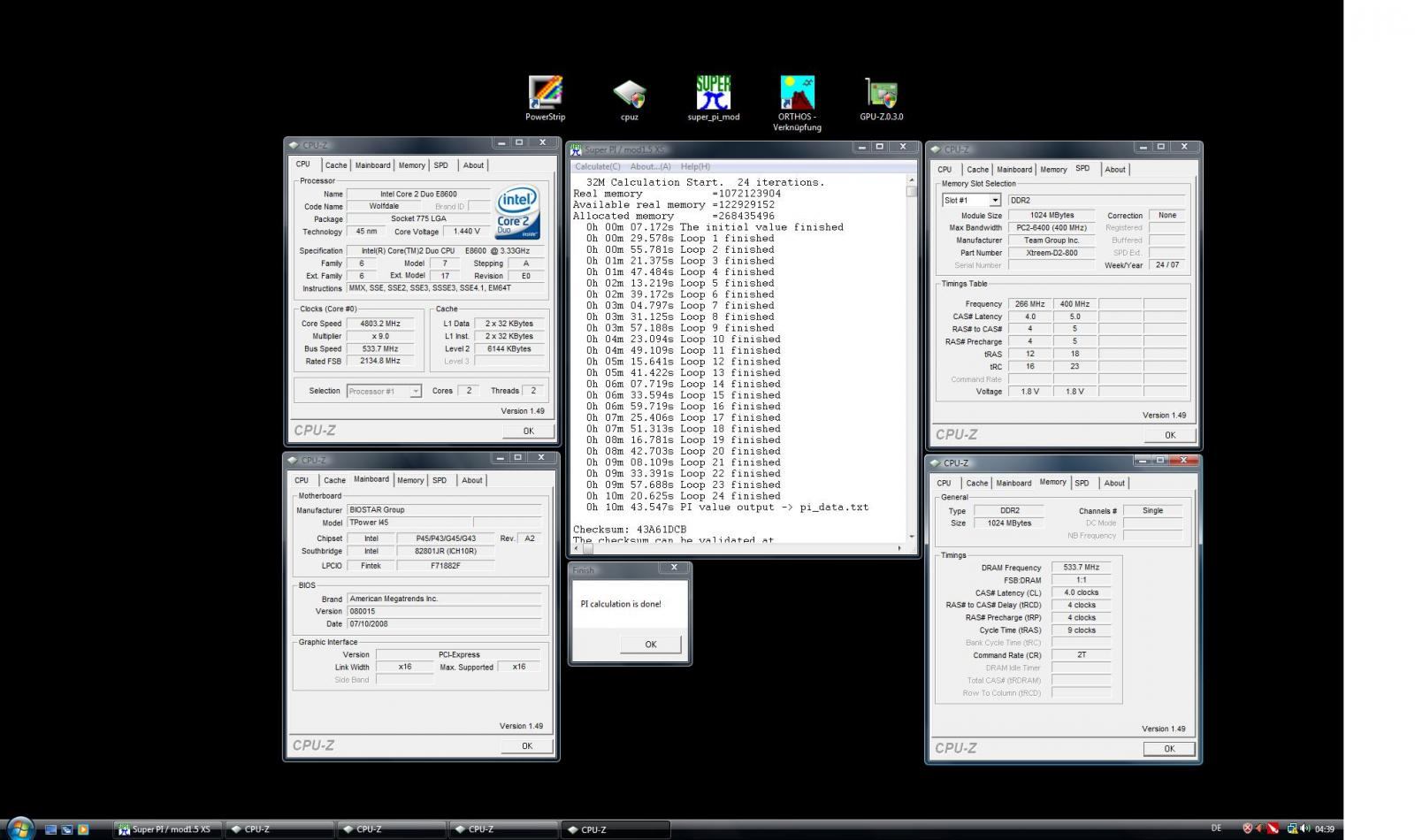Click the Windows Start orb
1415x840 pixels.
19,829
